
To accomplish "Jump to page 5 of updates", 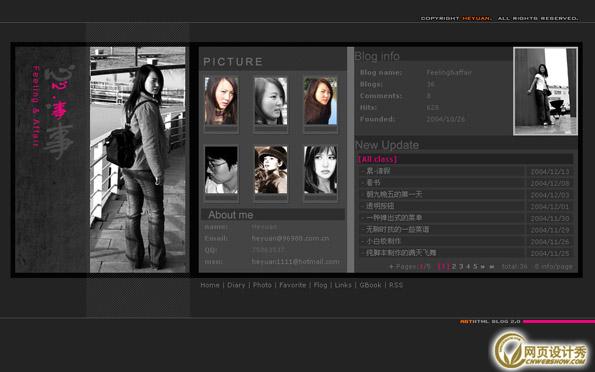I will pyautogui.click(x=475, y=266).
